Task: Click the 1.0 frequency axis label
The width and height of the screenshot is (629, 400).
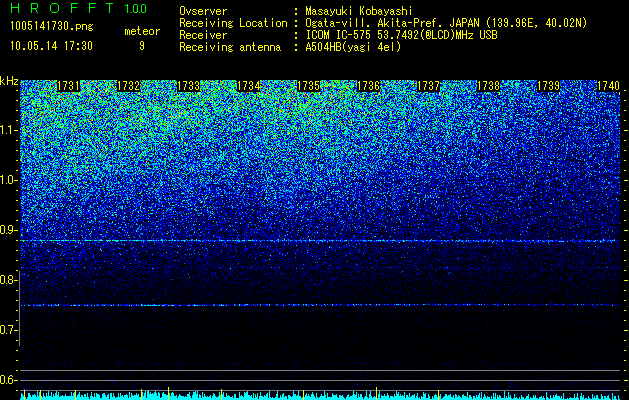Action: point(9,181)
